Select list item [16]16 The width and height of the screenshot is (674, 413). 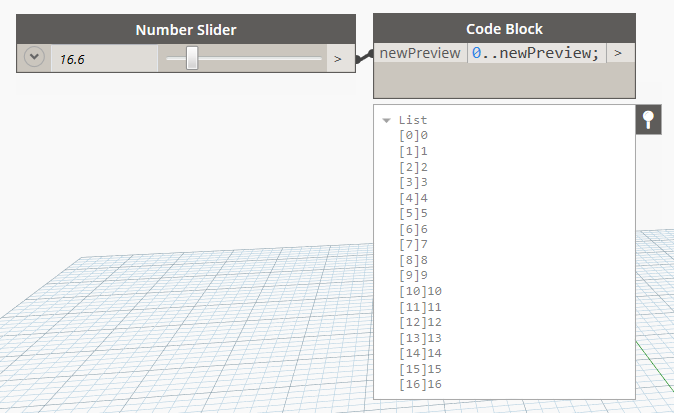tap(420, 384)
